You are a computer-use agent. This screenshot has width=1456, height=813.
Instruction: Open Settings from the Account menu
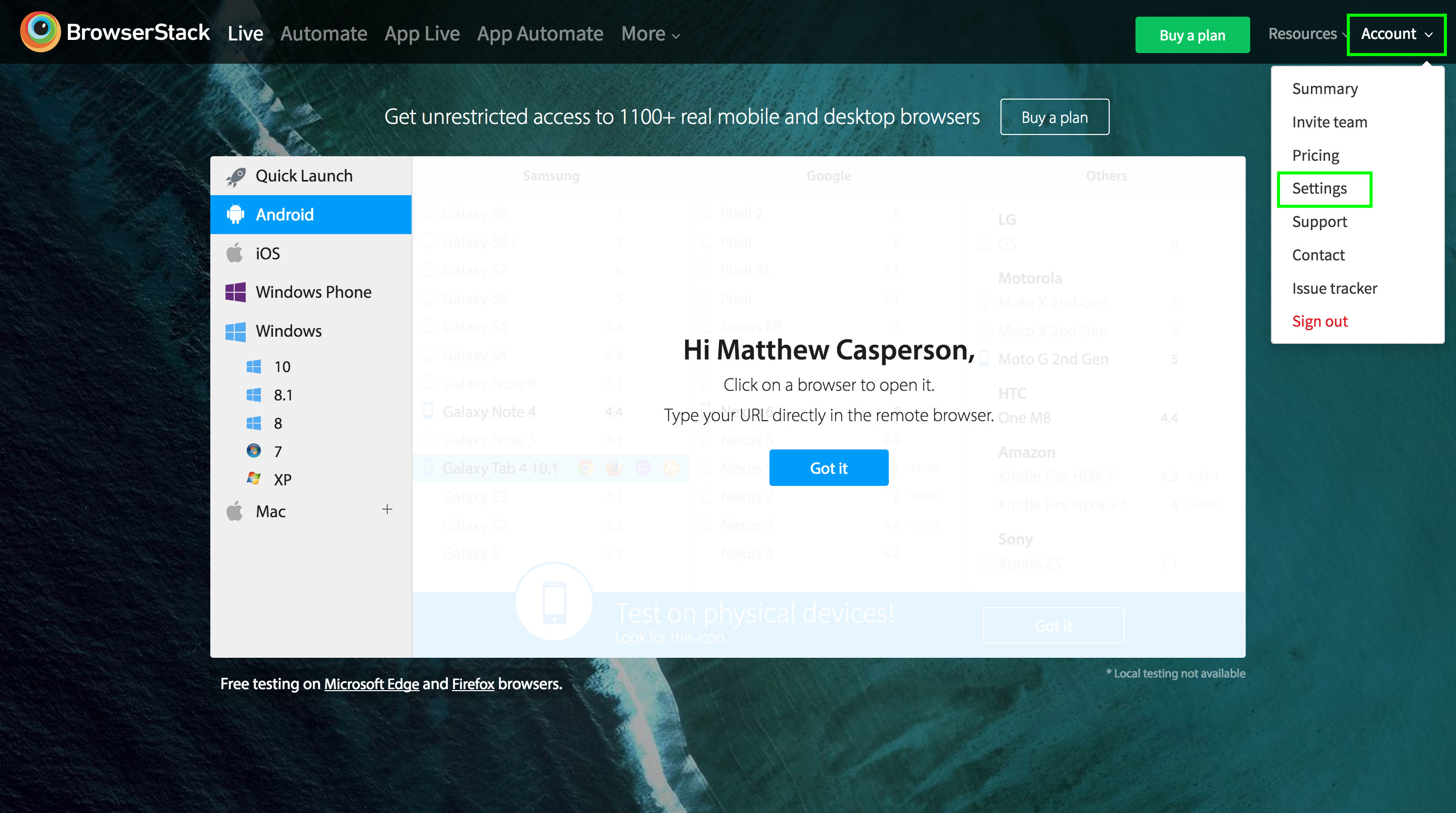pos(1319,188)
